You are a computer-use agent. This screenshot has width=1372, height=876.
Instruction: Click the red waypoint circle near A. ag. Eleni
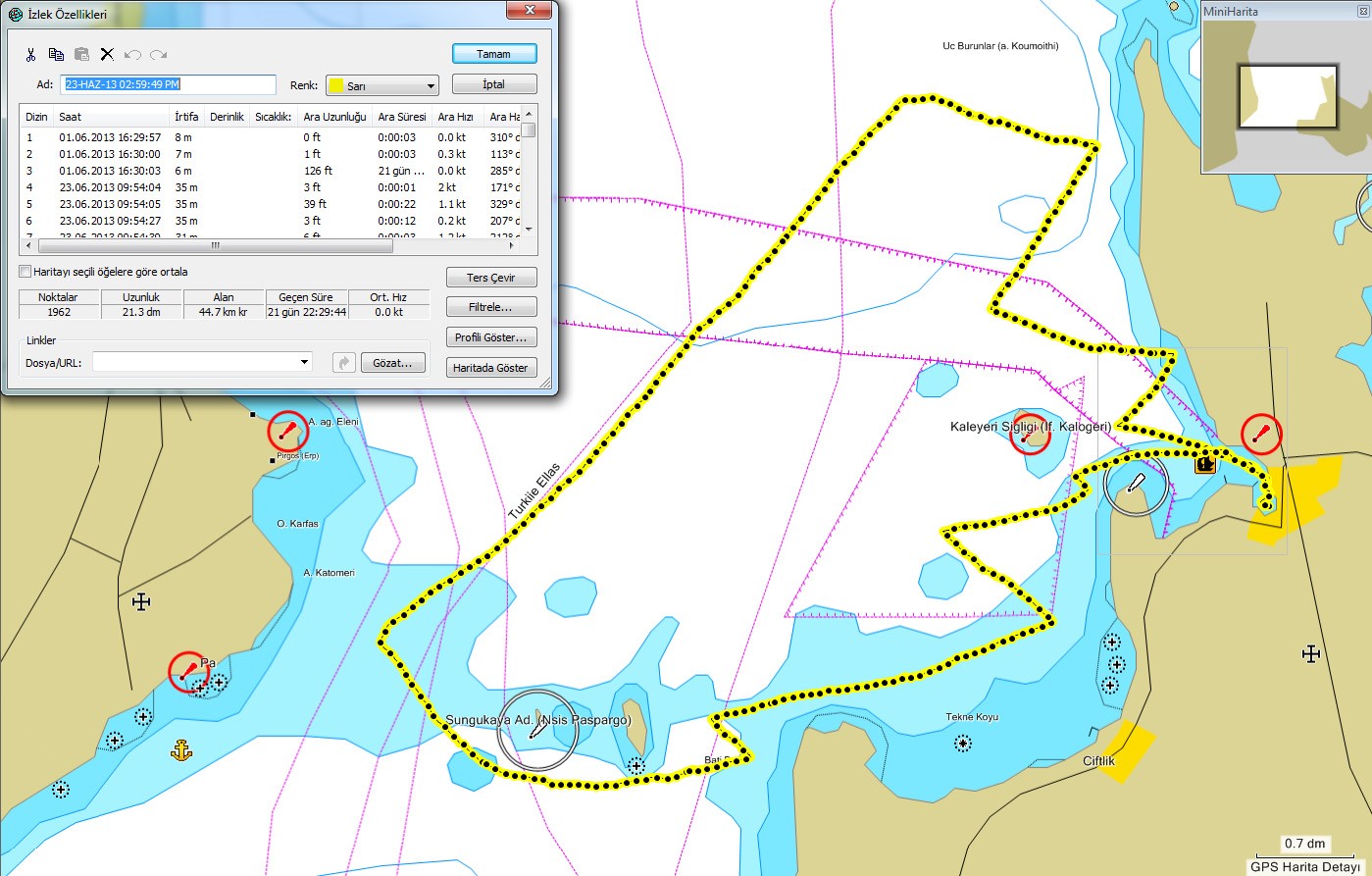287,431
